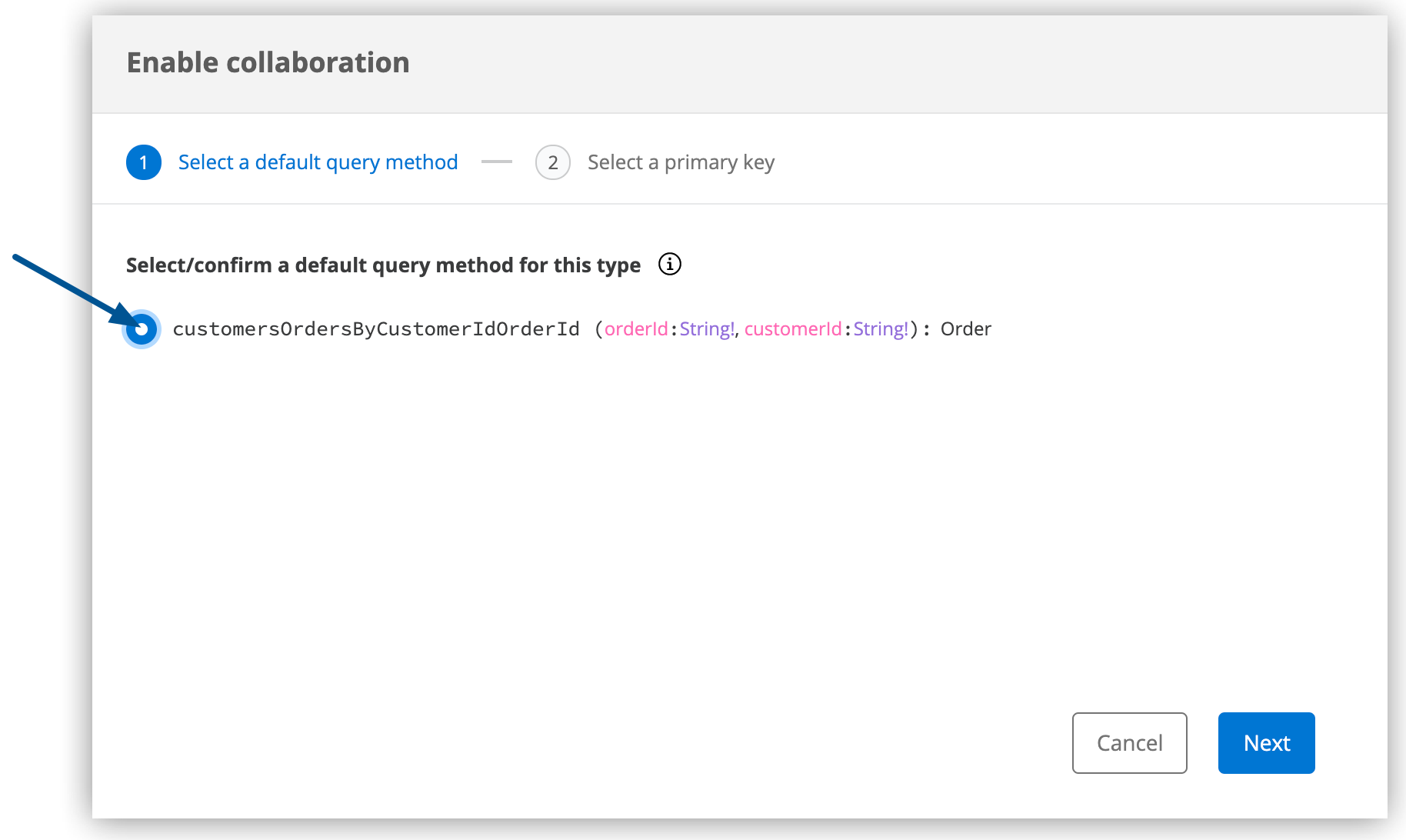Click the connector line between steps 1 and 2
This screenshot has width=1406, height=840.
tap(497, 162)
